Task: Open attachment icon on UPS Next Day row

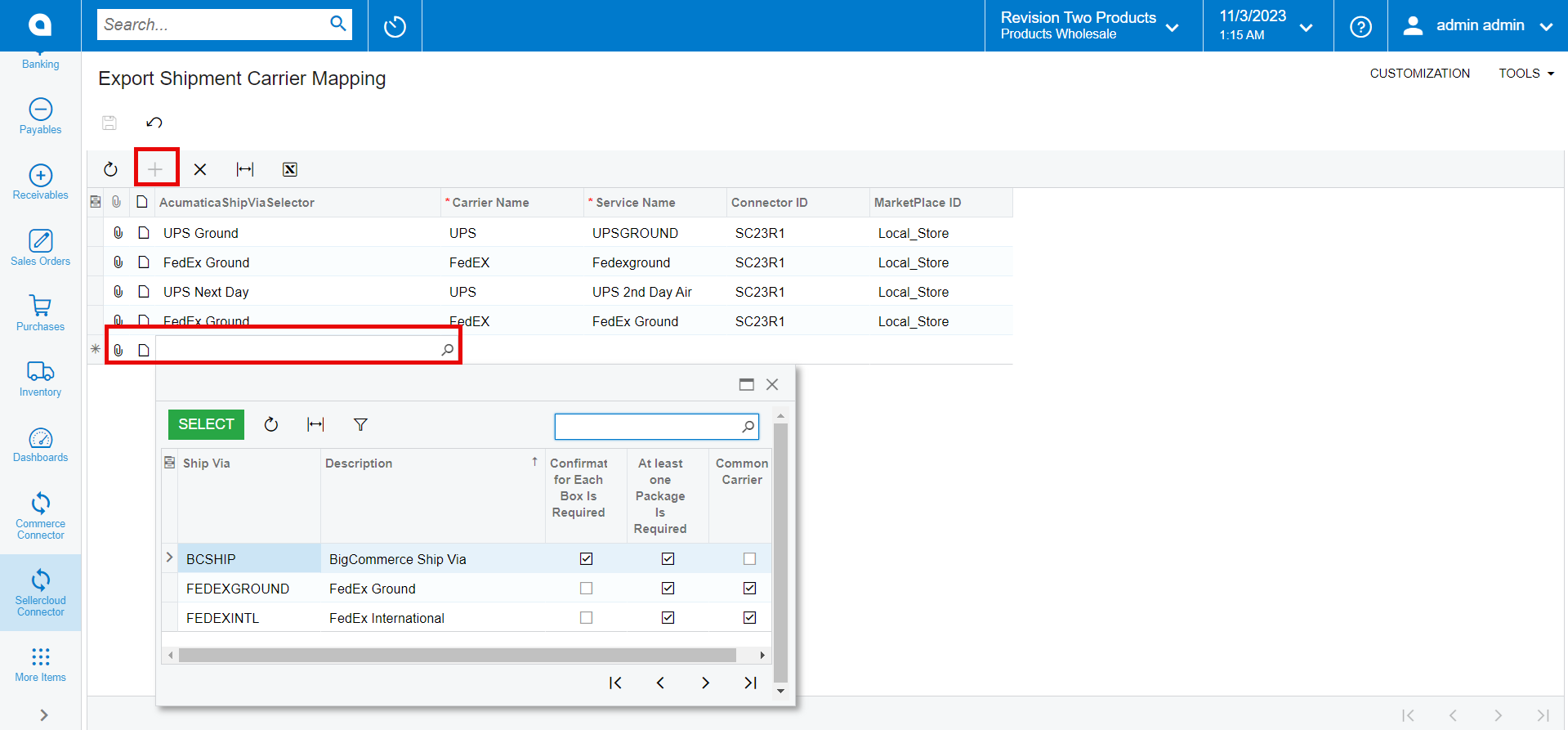Action: pyautogui.click(x=118, y=292)
